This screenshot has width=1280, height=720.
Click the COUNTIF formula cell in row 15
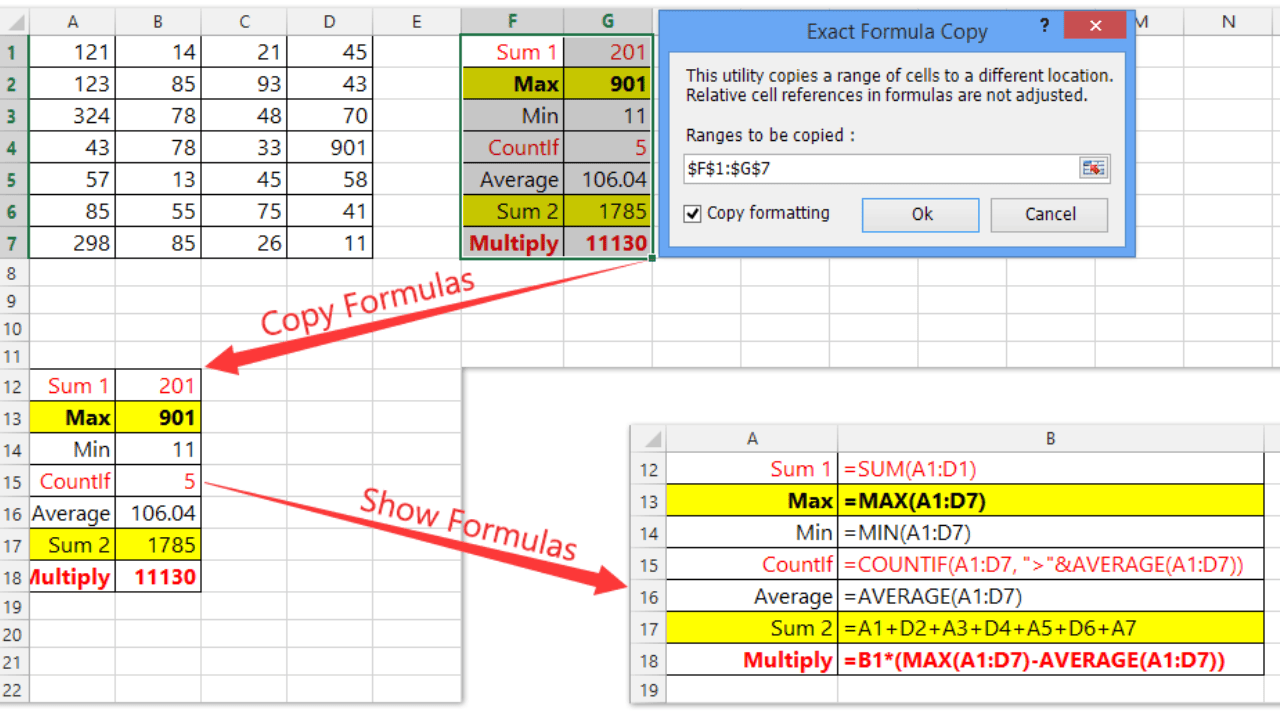1050,565
